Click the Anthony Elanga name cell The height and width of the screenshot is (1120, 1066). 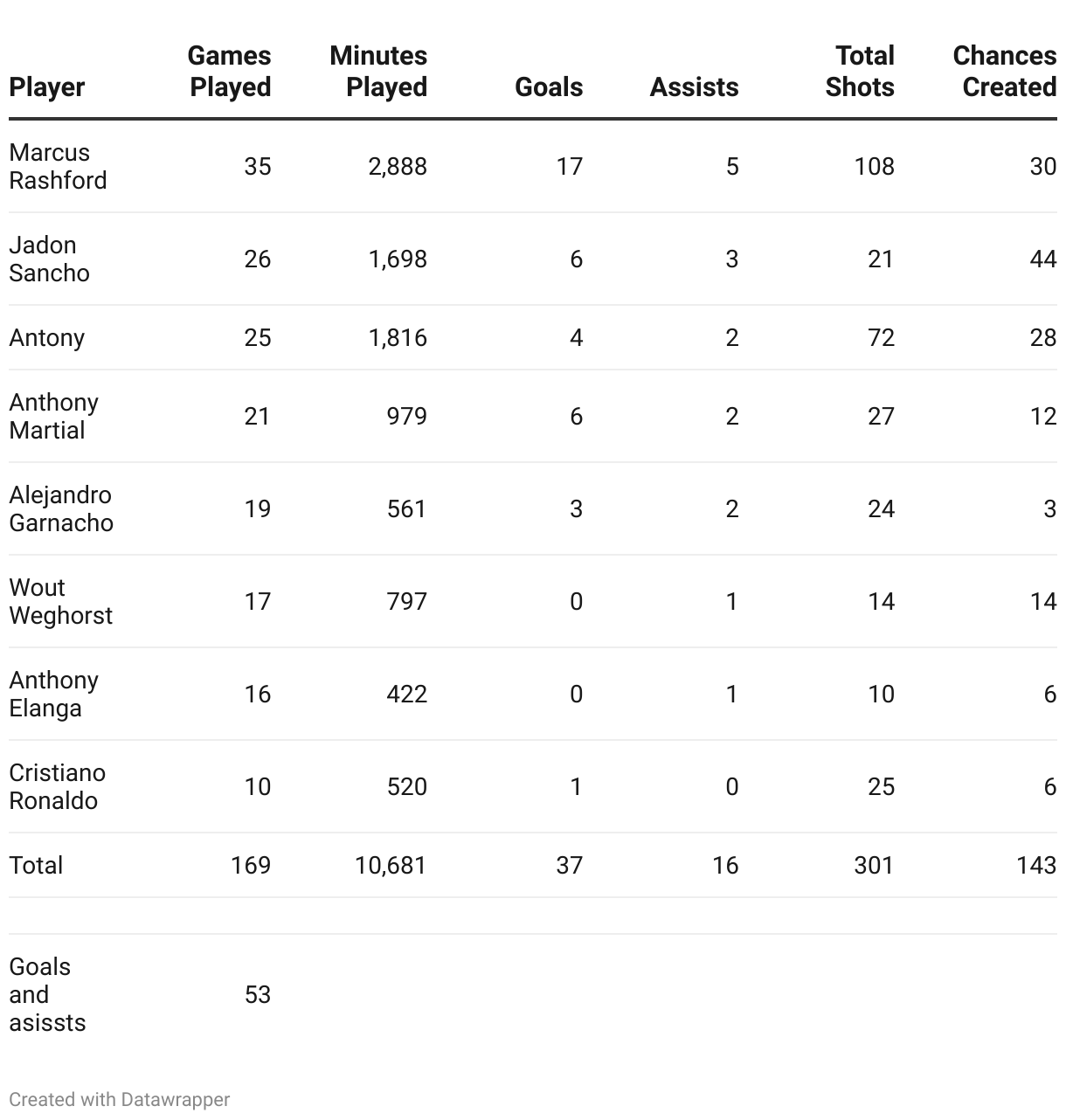[54, 694]
